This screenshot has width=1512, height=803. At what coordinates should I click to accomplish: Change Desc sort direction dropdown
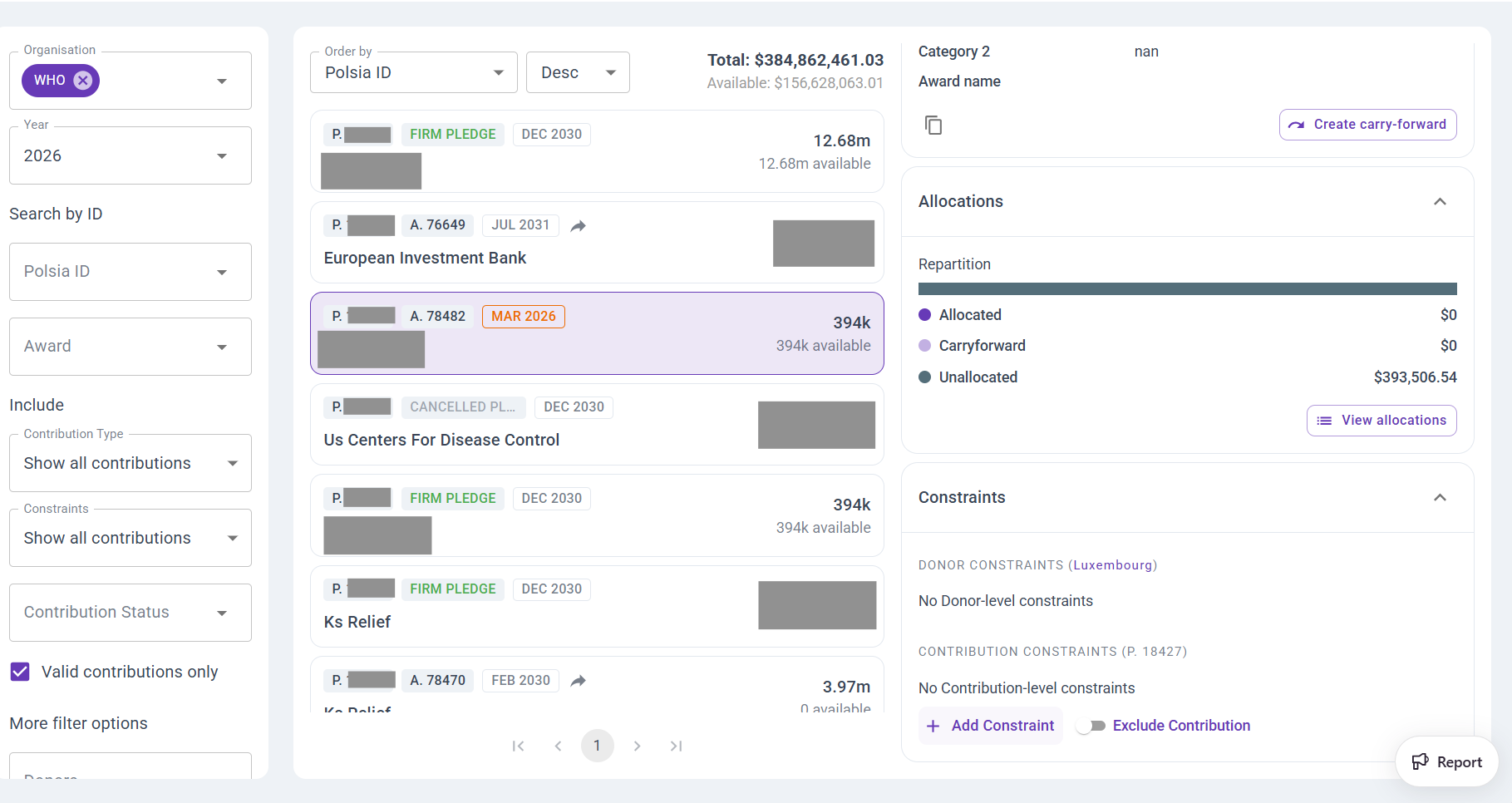point(577,73)
